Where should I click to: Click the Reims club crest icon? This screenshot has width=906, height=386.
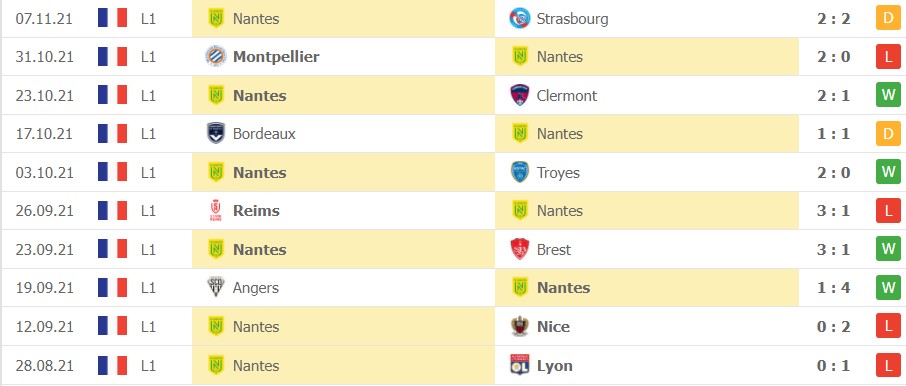(216, 211)
